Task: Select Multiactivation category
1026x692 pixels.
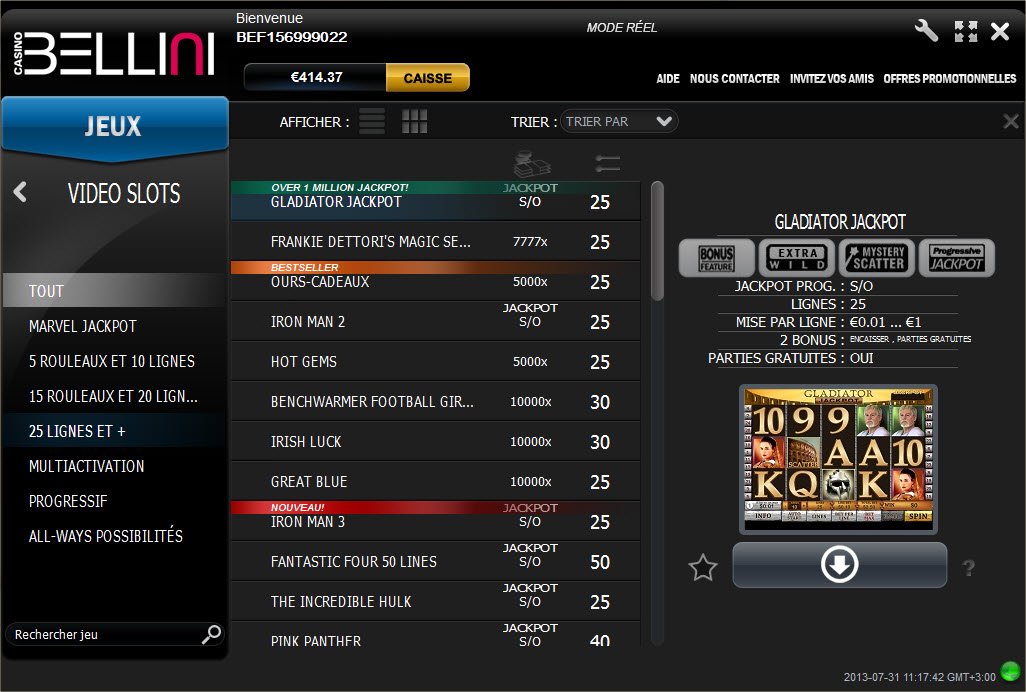Action: point(115,466)
